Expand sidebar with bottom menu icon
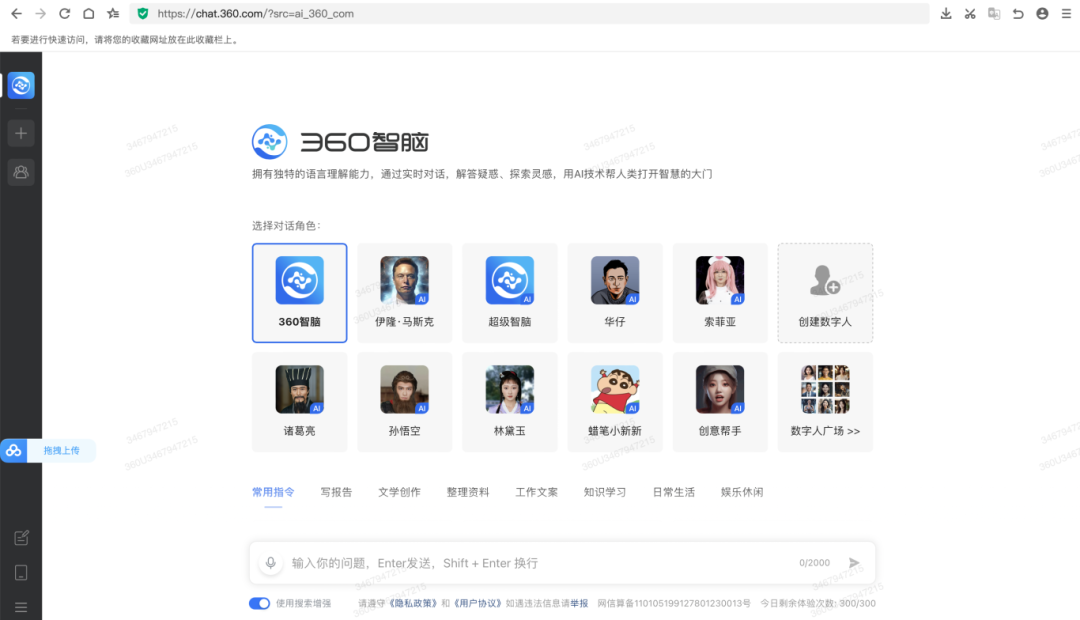The height and width of the screenshot is (620, 1080). (21, 607)
